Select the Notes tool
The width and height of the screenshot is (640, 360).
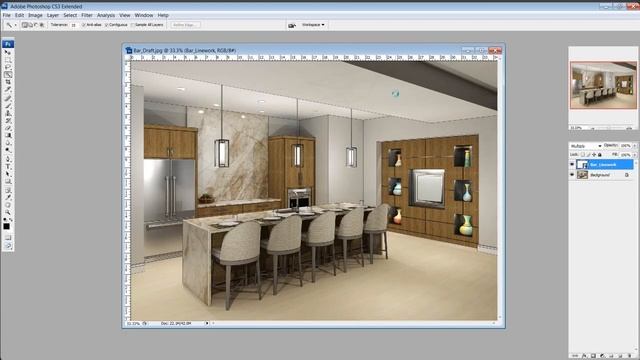pyautogui.click(x=8, y=191)
